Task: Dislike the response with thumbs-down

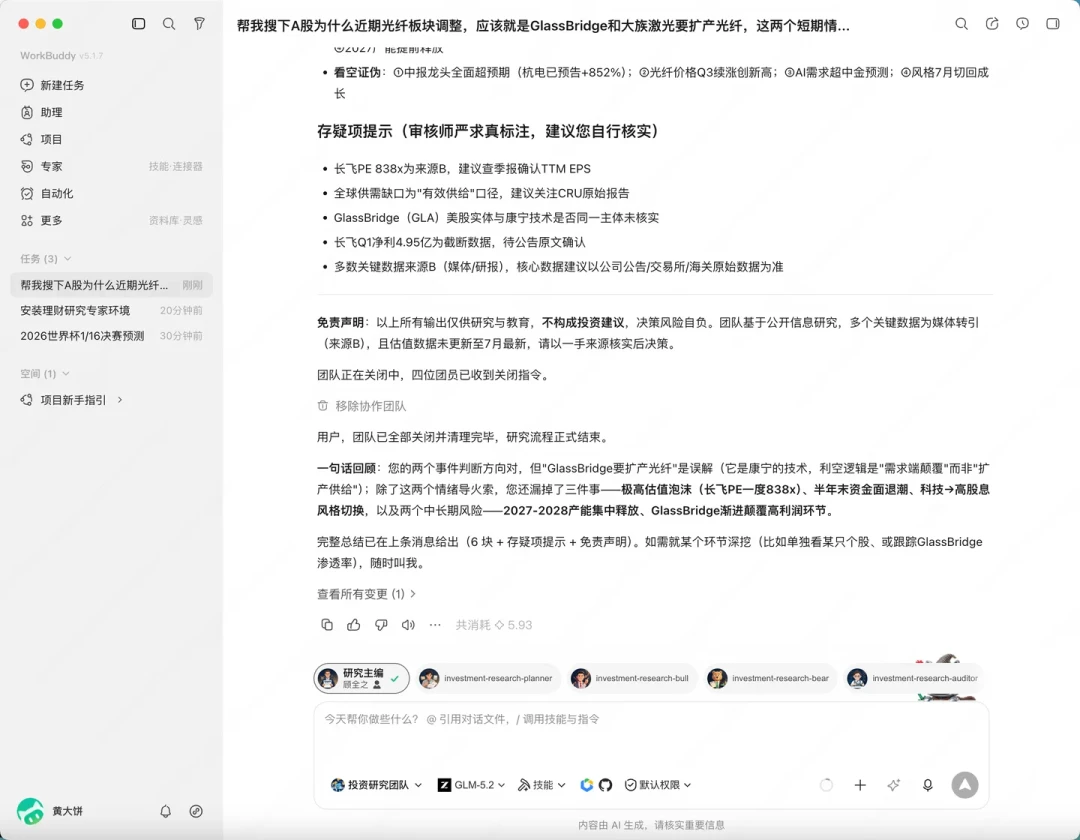Action: [381, 625]
